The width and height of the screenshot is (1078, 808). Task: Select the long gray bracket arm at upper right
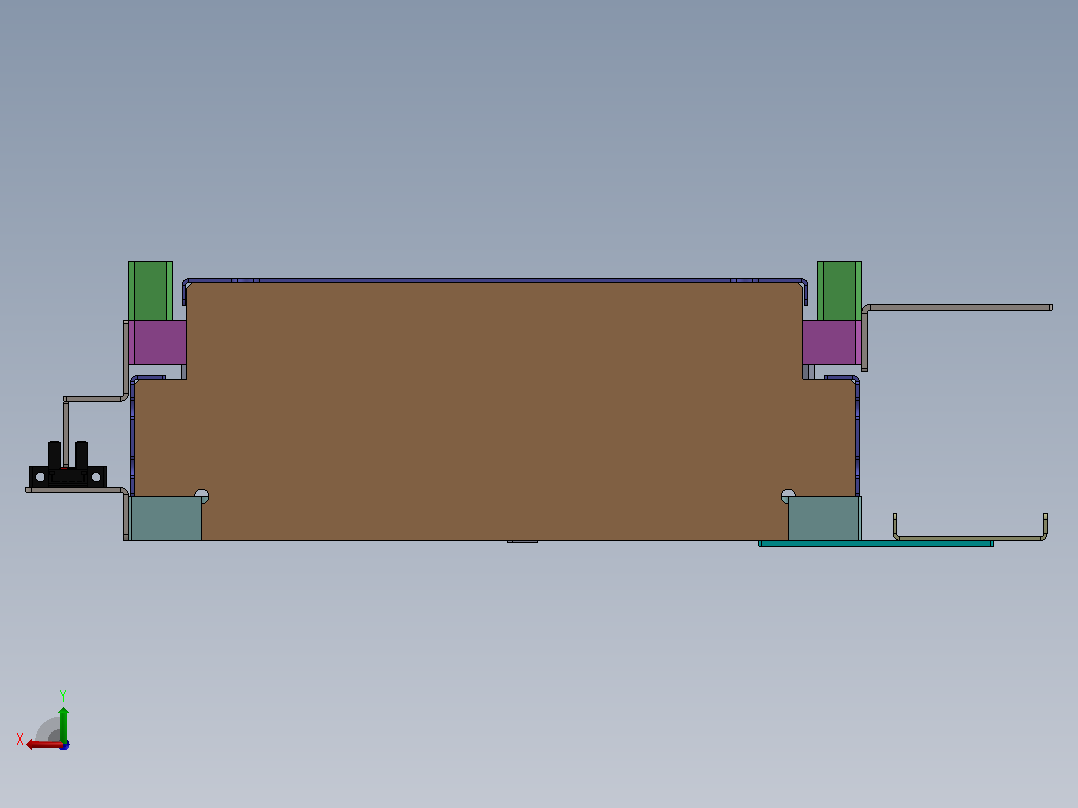coord(957,308)
